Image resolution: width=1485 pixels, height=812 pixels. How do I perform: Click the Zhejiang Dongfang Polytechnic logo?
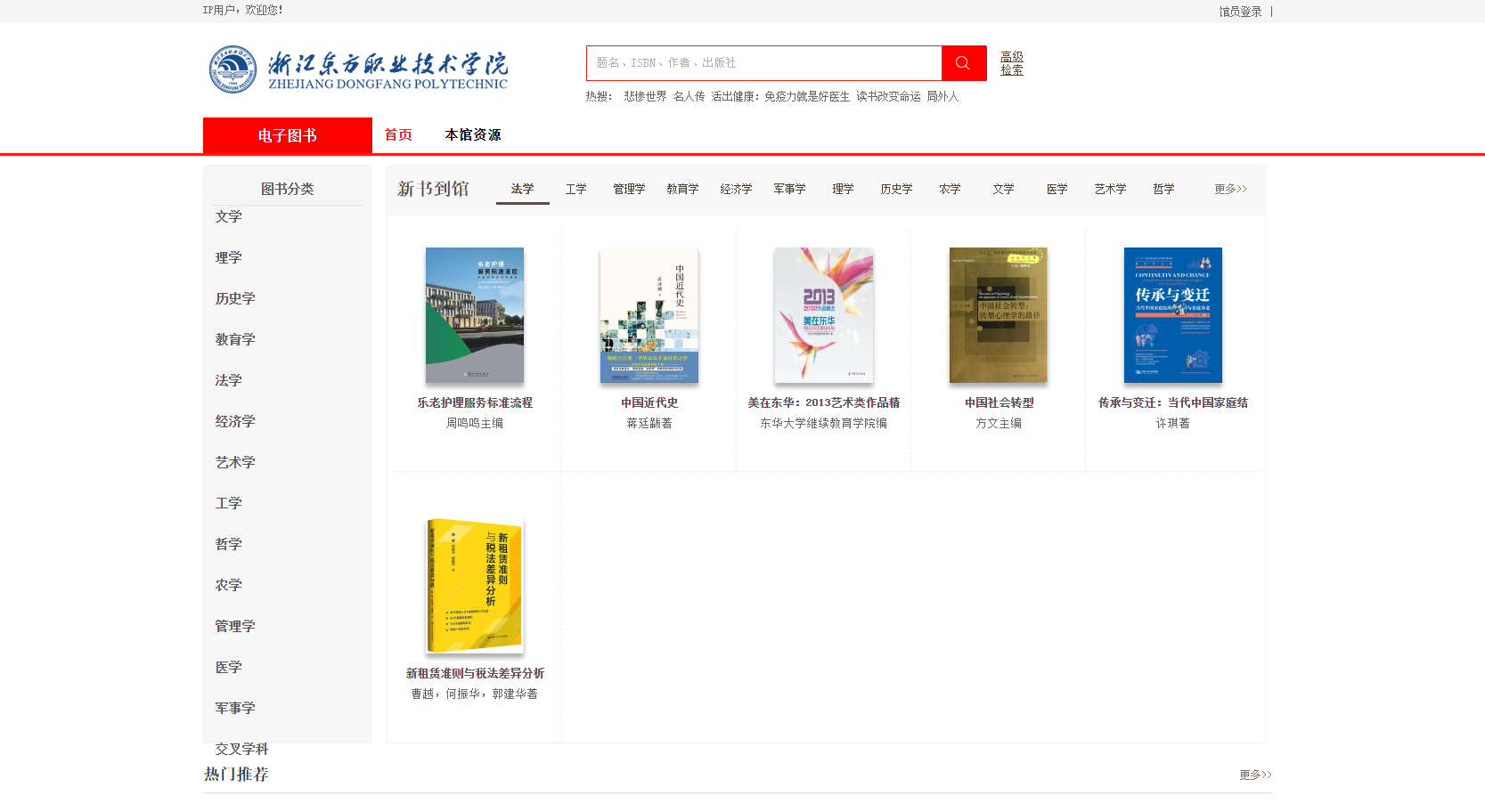click(x=357, y=68)
